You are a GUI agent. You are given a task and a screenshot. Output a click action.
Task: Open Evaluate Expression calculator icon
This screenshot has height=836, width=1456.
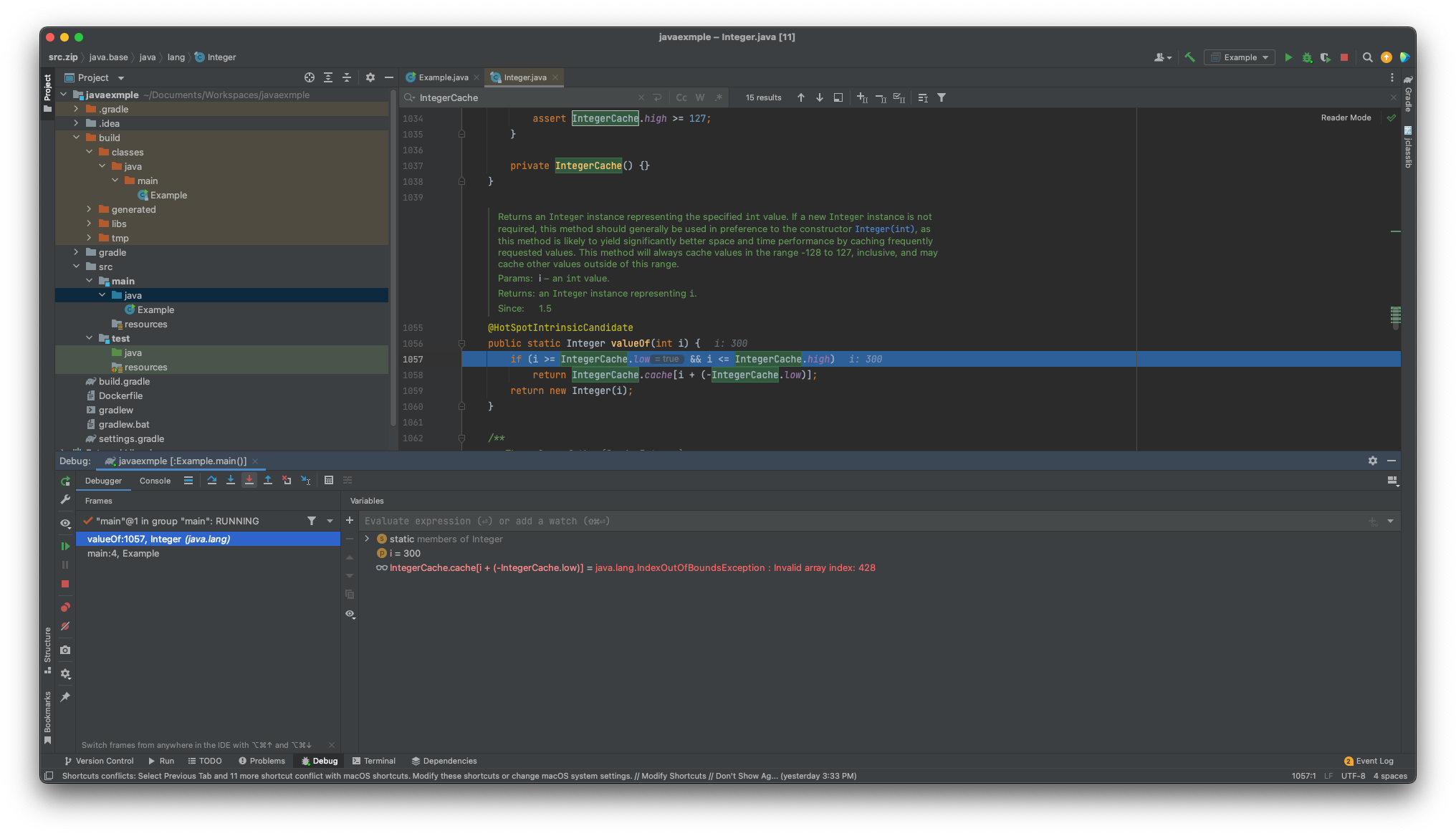(329, 480)
